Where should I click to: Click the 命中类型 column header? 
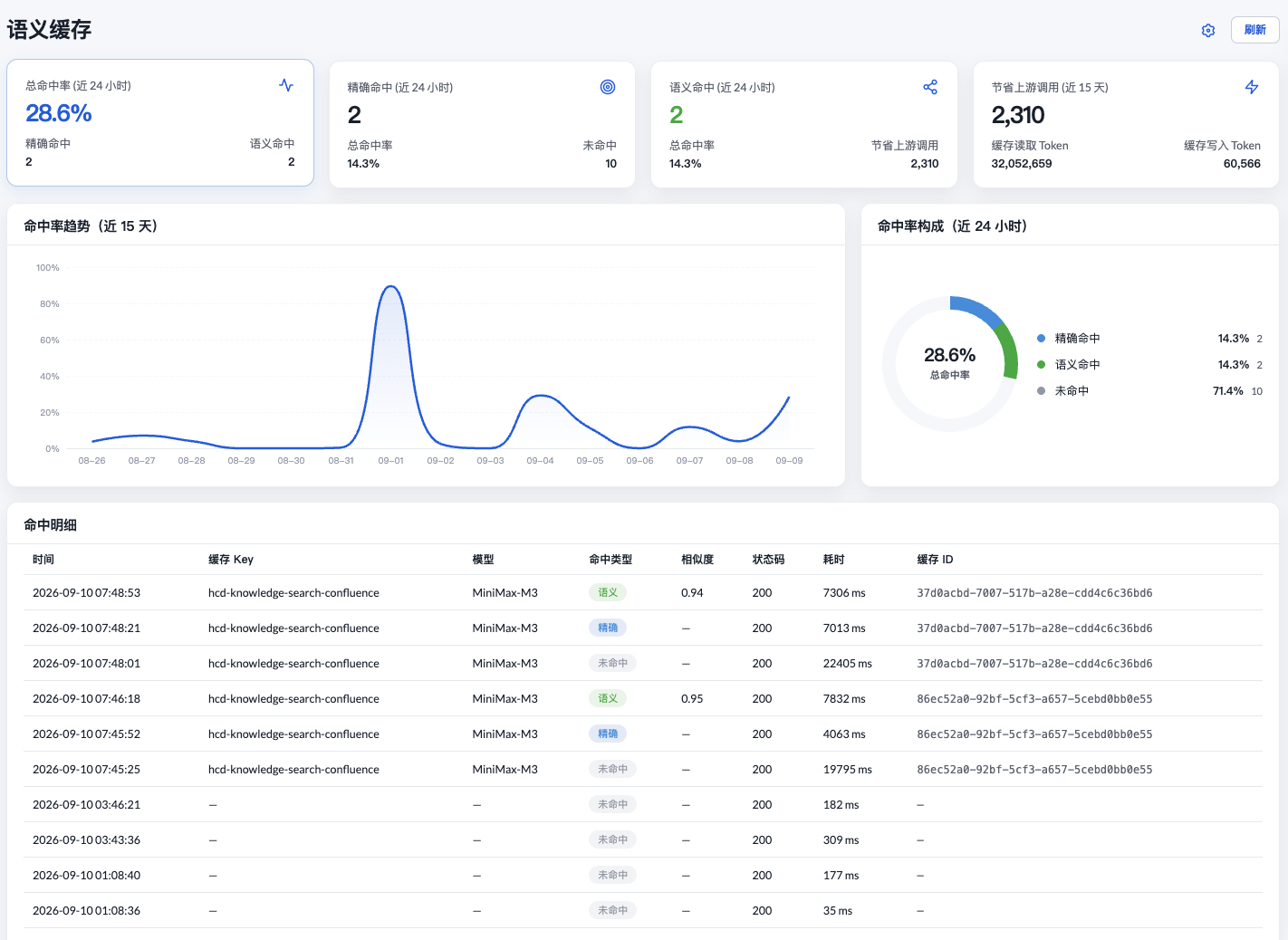[x=610, y=560]
